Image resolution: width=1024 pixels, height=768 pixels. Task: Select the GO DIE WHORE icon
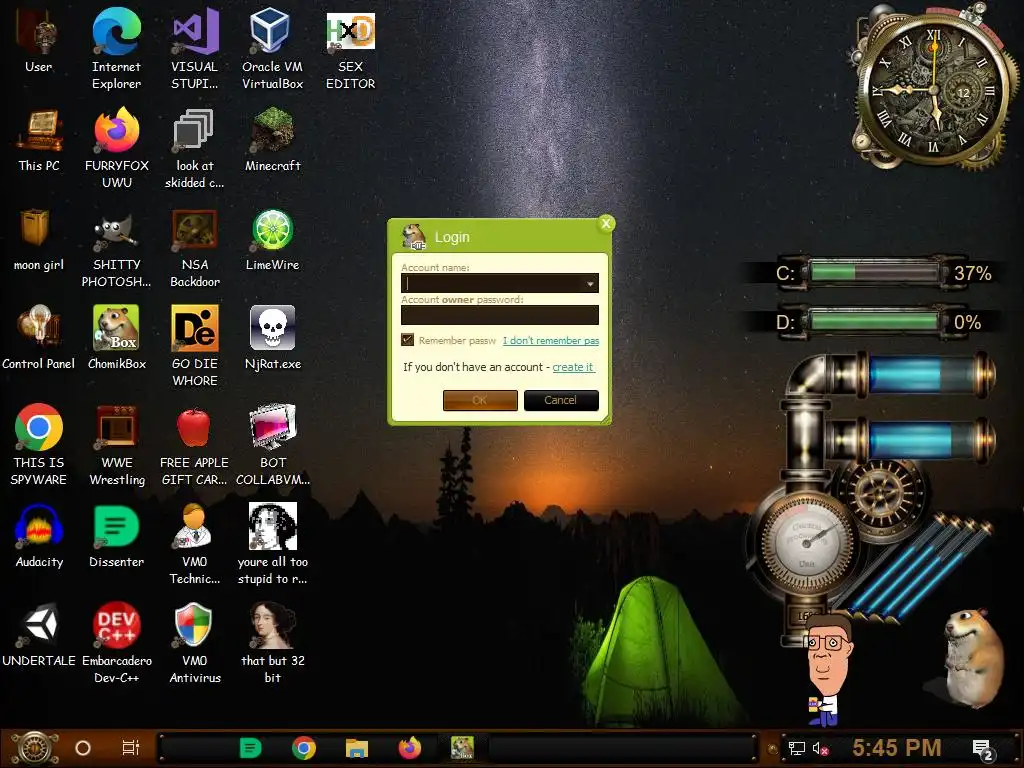pos(194,346)
